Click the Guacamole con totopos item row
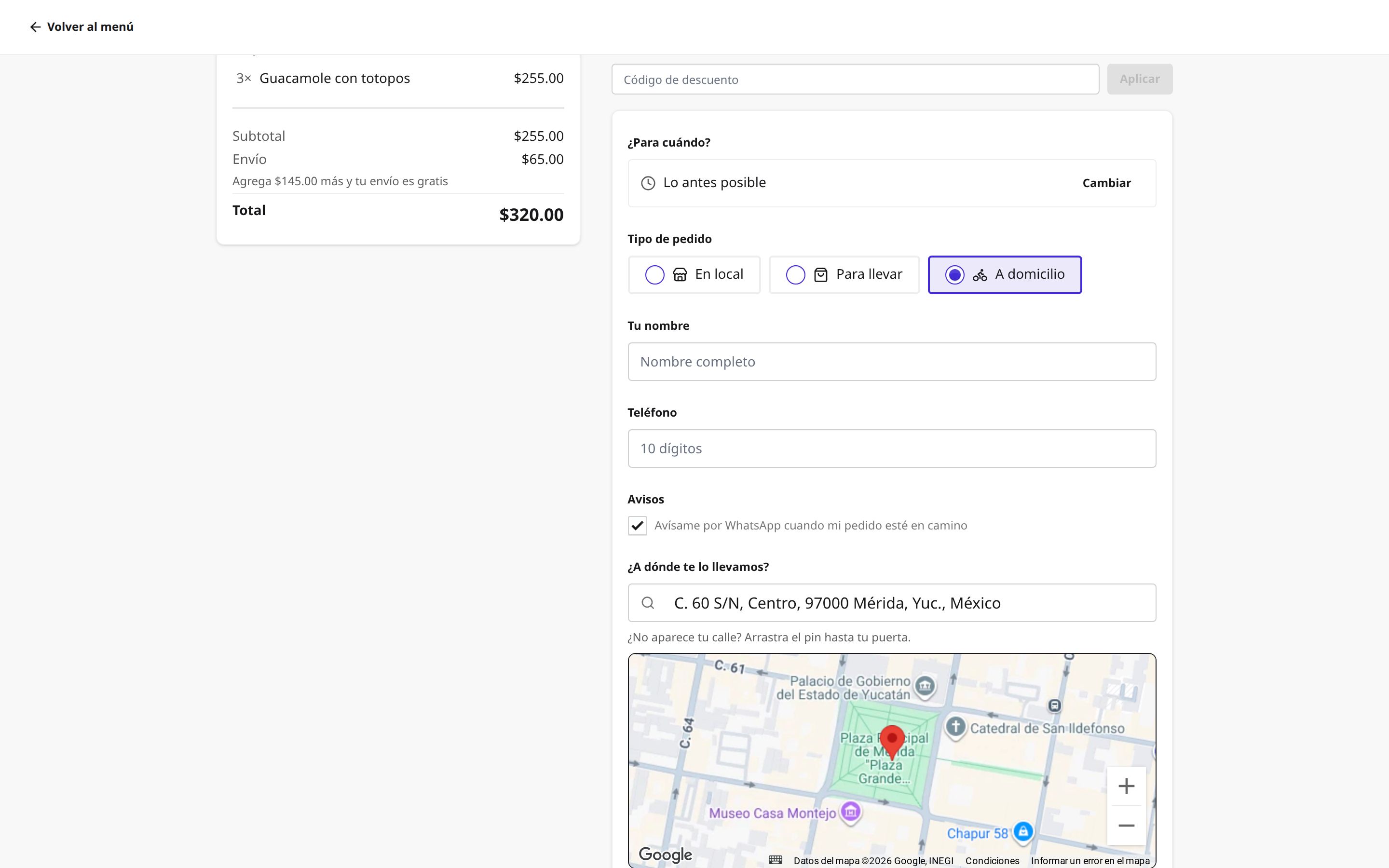Screen dimensions: 1389x868 click(398, 78)
